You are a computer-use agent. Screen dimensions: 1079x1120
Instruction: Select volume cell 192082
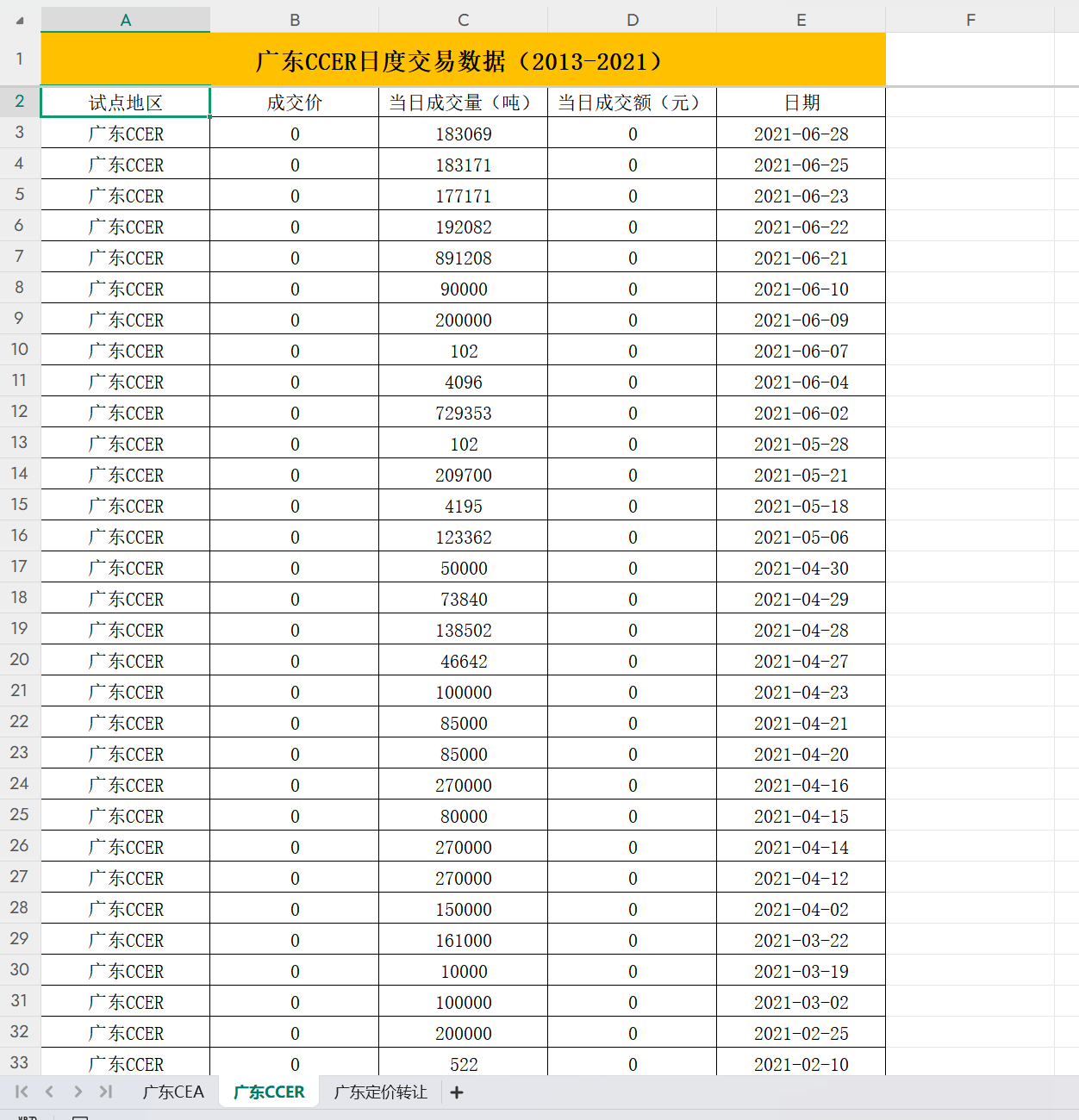click(464, 227)
